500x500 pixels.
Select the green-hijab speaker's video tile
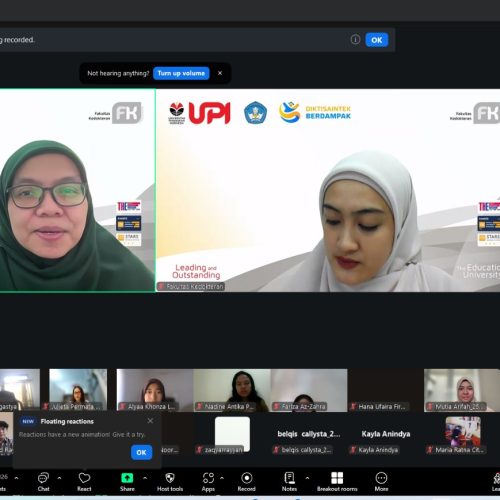point(77,190)
